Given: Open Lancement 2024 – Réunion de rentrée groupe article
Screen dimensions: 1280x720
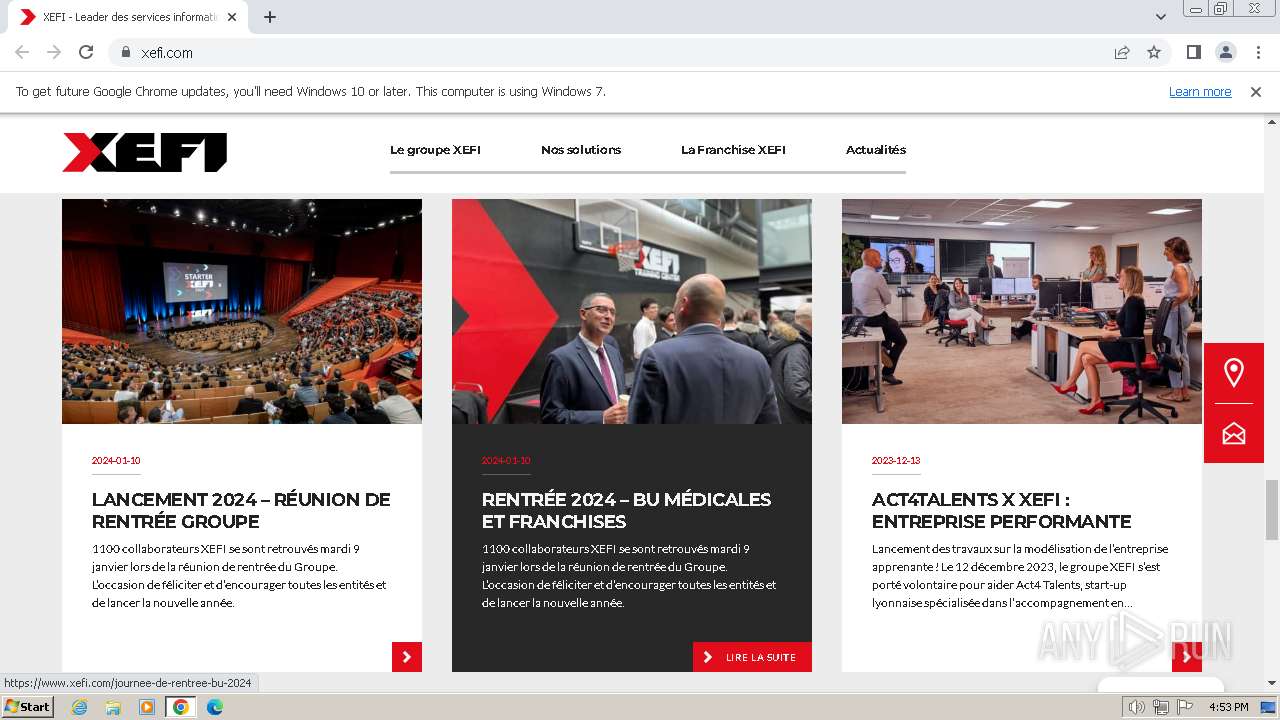Looking at the screenshot, I should coord(241,510).
